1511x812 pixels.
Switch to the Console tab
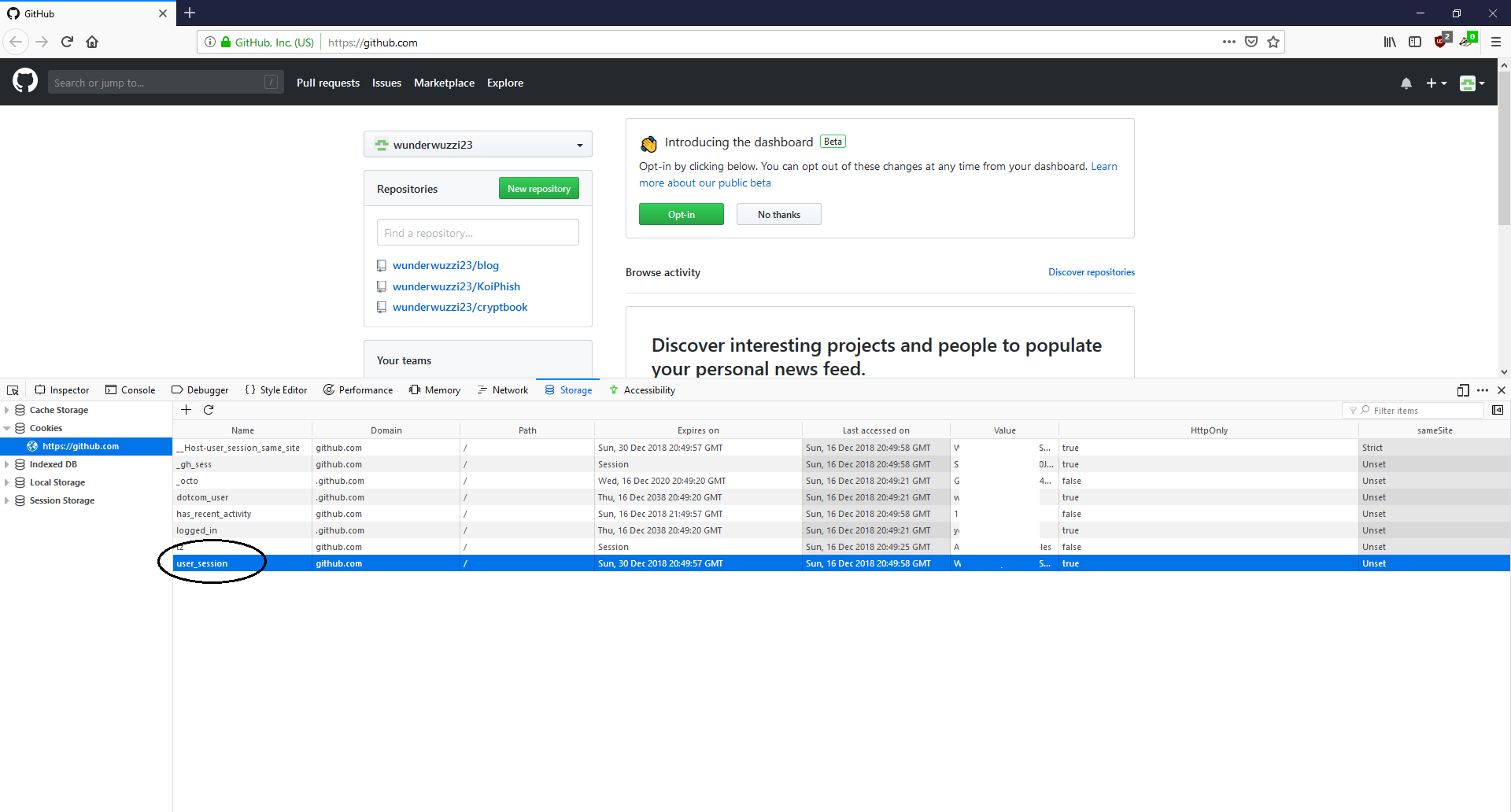click(131, 390)
